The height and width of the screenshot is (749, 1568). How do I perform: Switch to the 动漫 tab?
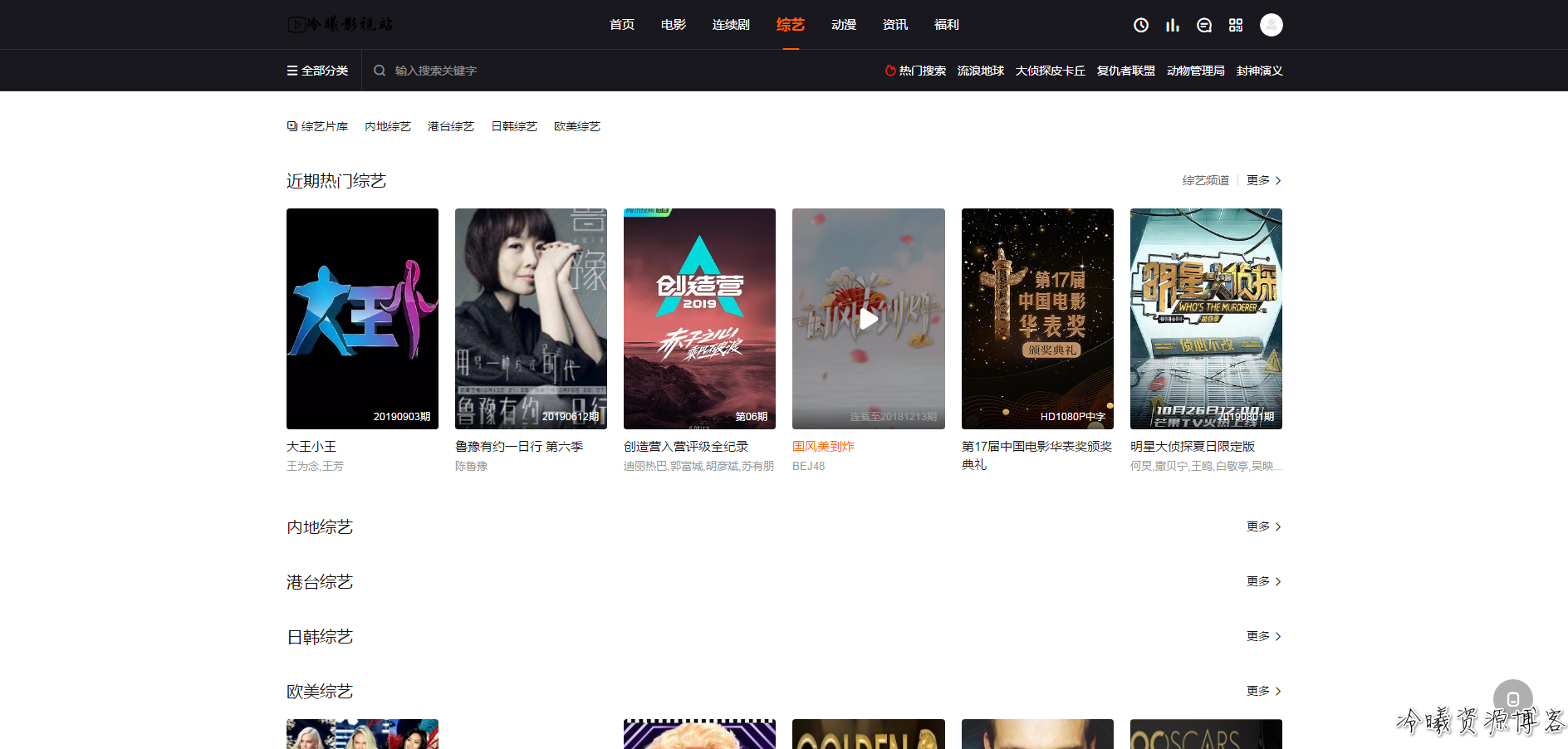click(x=844, y=25)
